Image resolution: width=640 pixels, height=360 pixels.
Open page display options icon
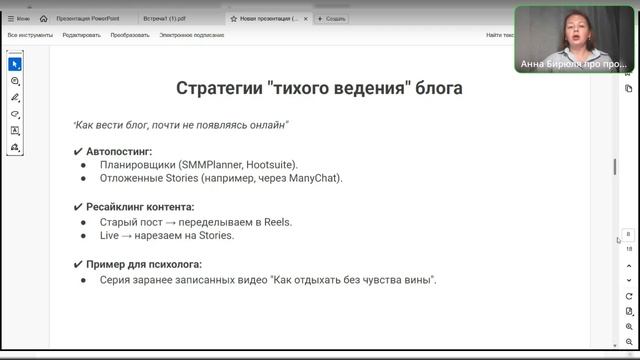pyautogui.click(x=629, y=311)
